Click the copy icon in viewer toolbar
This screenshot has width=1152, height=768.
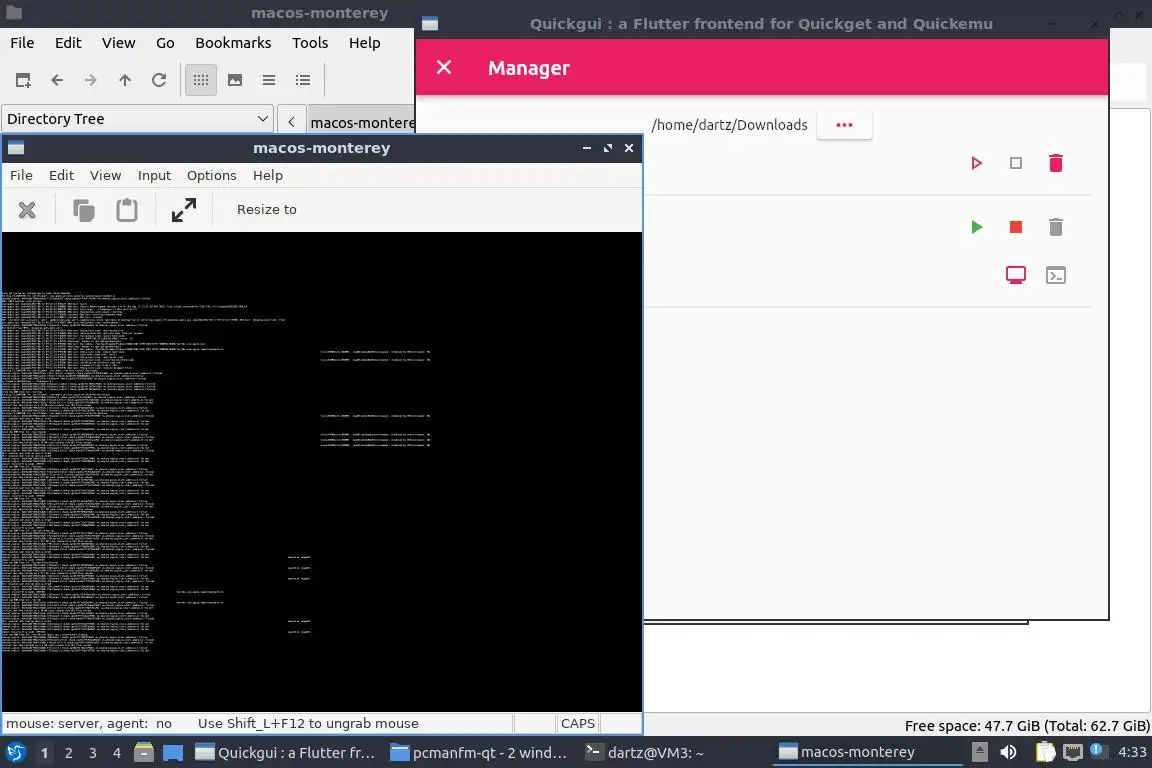pyautogui.click(x=84, y=210)
